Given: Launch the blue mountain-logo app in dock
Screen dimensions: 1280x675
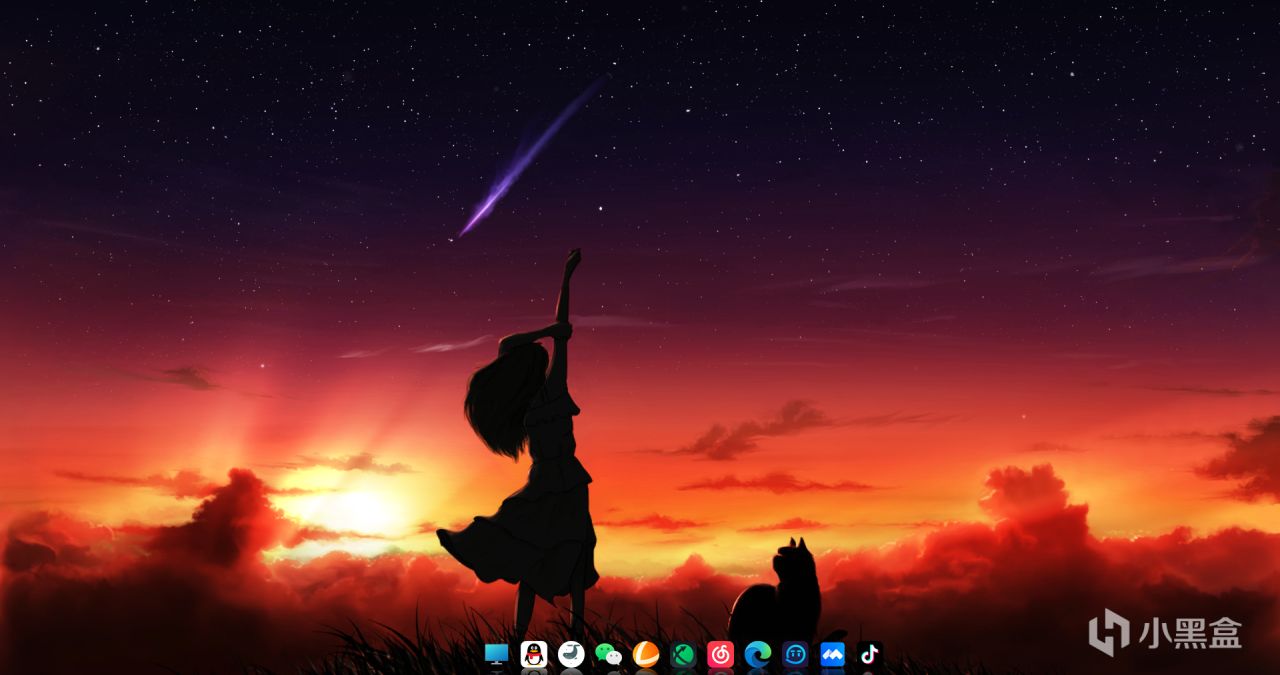Looking at the screenshot, I should pos(832,654).
